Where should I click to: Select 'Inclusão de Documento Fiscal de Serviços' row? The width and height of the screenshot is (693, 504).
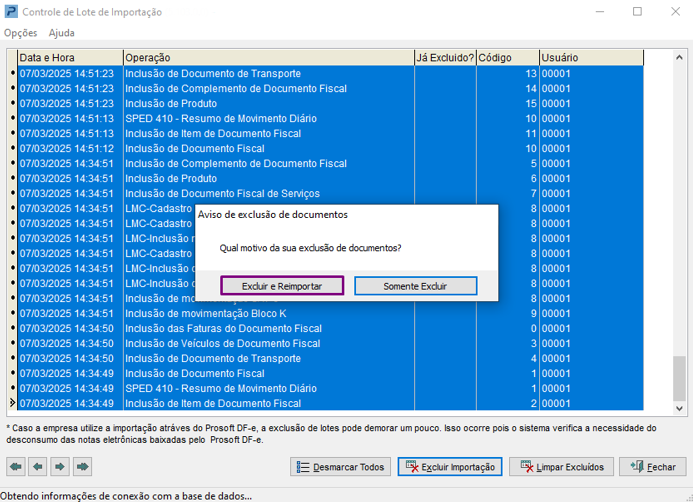[331, 194]
